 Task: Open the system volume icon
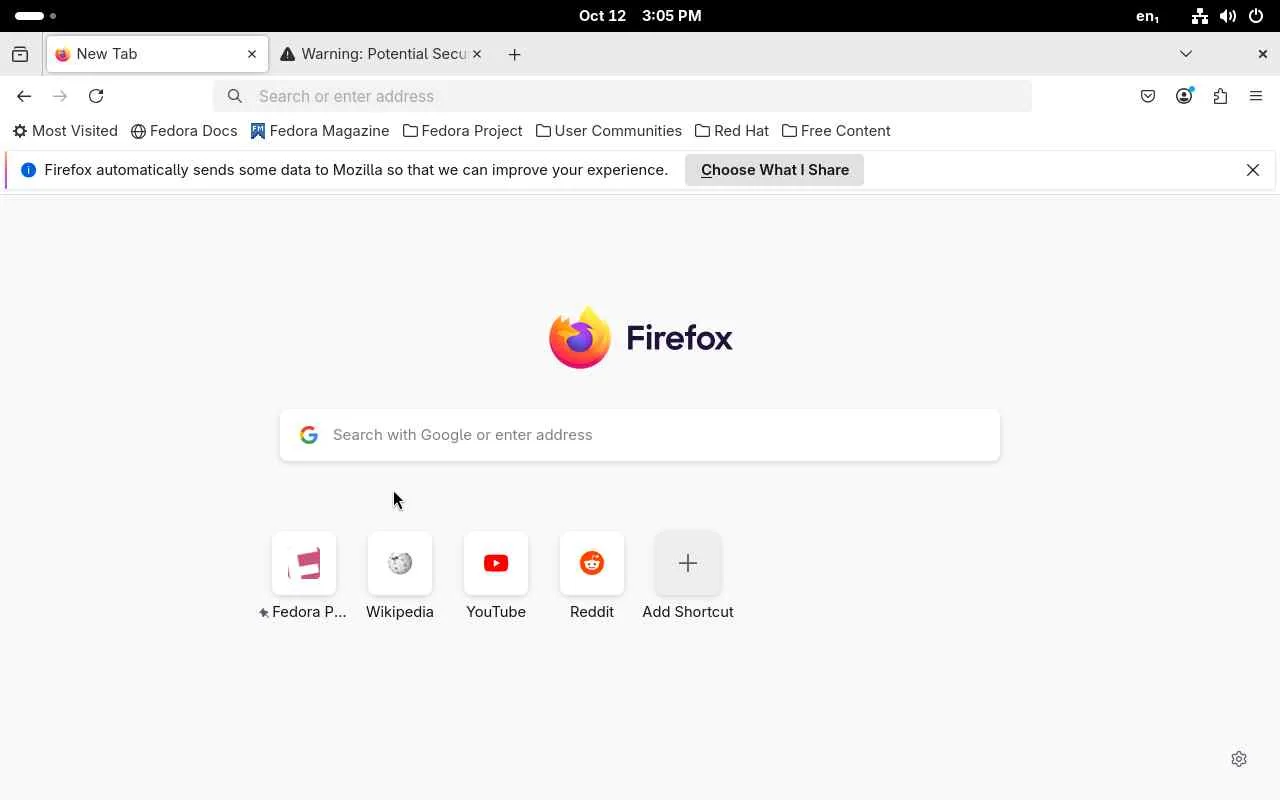1228,16
